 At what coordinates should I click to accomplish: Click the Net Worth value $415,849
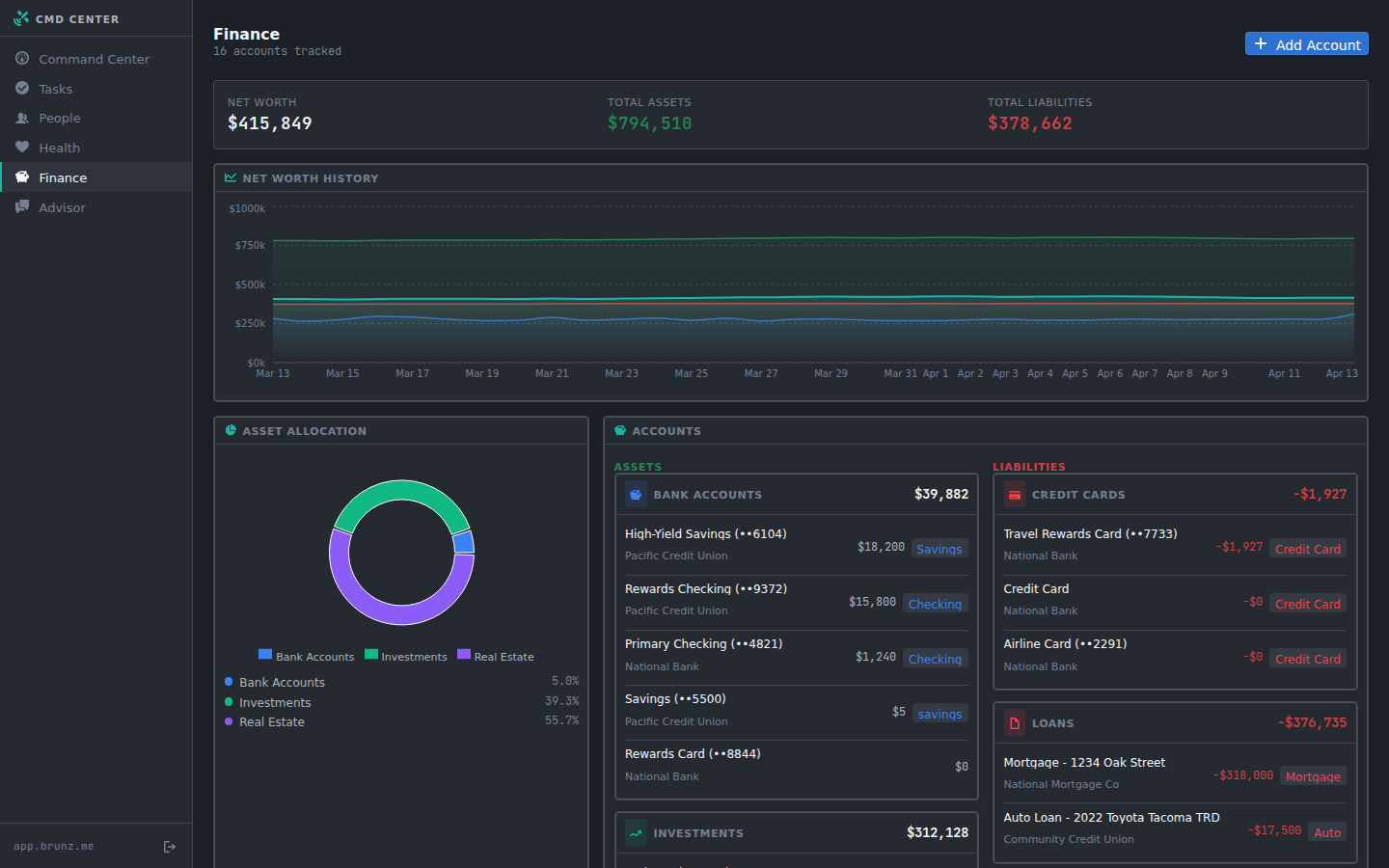coord(270,123)
